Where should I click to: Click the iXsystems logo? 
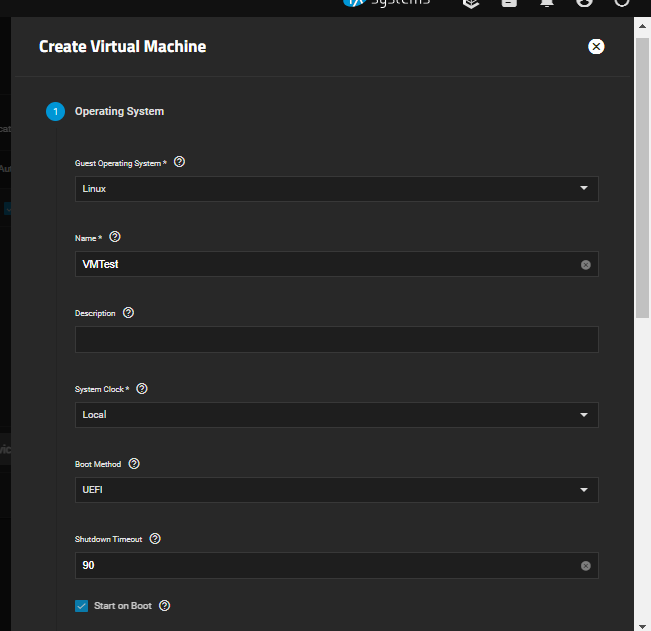click(386, 3)
